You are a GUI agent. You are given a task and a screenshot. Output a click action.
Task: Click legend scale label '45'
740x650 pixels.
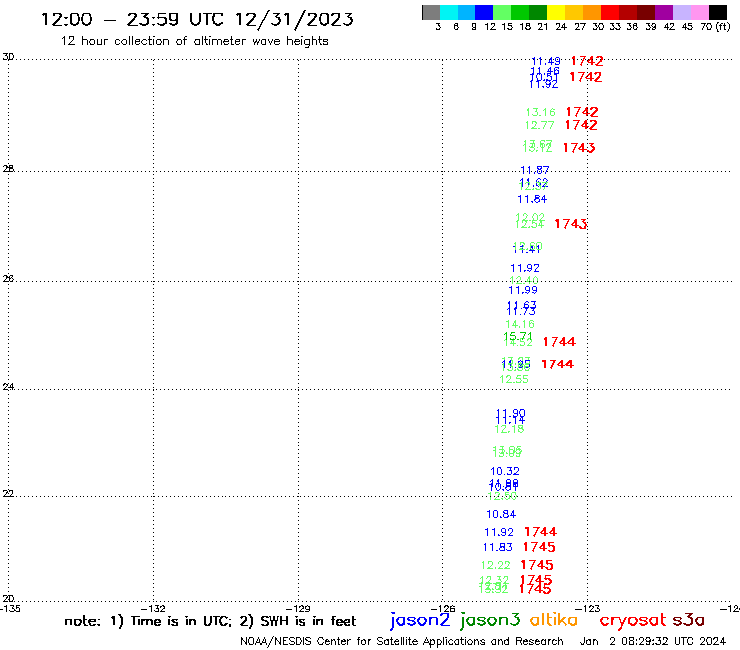tap(687, 27)
